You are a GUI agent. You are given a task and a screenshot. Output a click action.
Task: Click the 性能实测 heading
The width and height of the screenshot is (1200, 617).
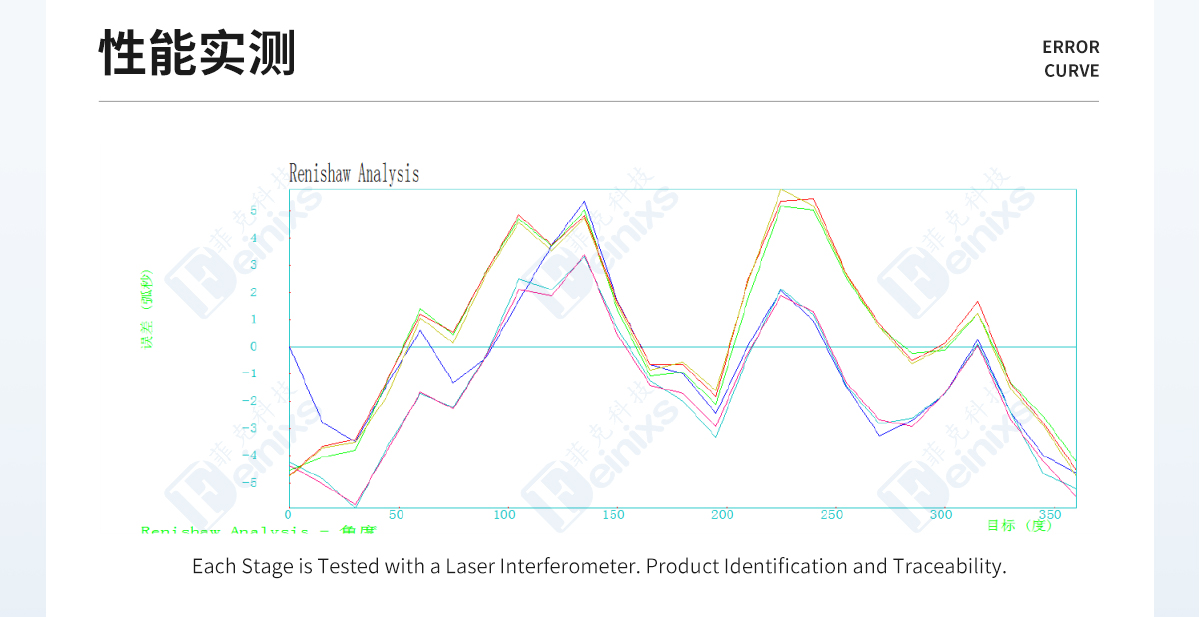coord(197,53)
